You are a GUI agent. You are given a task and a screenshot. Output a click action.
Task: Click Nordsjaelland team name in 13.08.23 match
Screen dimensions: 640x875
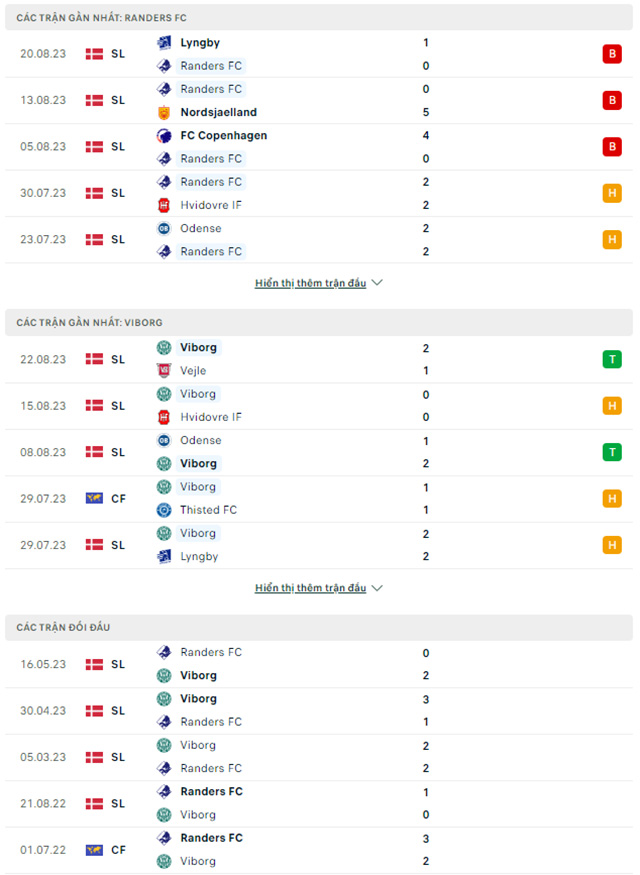pos(218,113)
